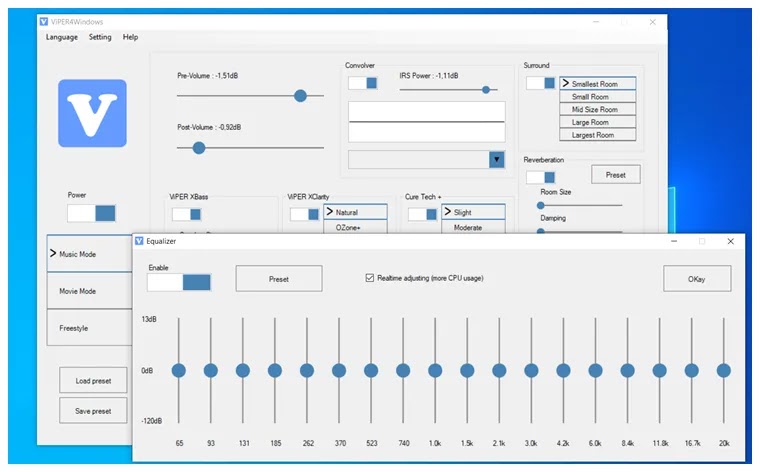
Task: Open the Convolver dropdown arrow
Action: (x=496, y=159)
